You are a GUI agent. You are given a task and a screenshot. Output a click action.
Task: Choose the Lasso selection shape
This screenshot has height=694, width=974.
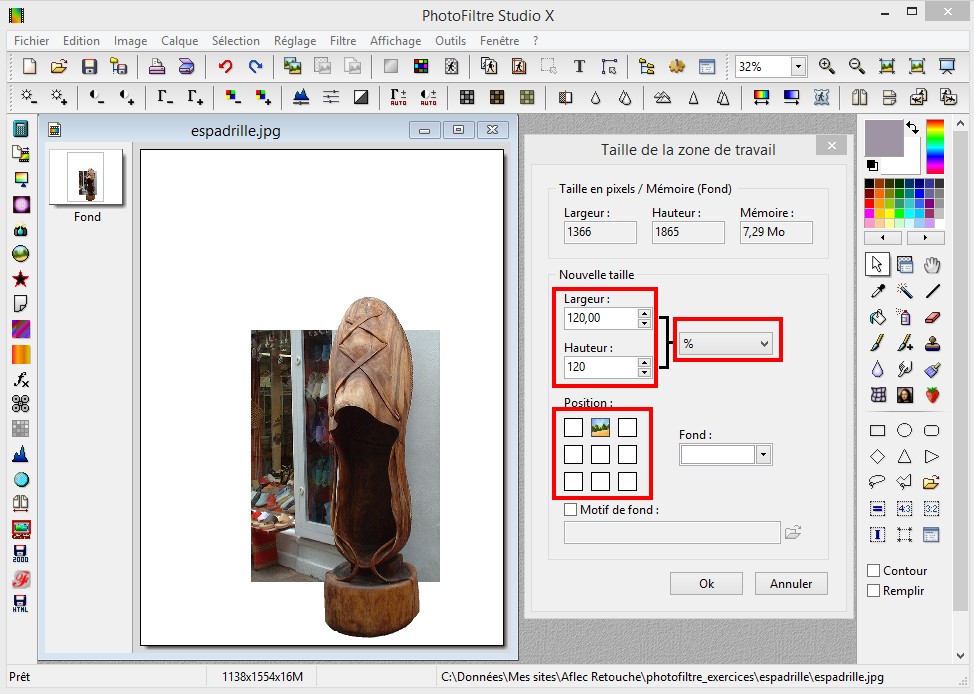(877, 482)
